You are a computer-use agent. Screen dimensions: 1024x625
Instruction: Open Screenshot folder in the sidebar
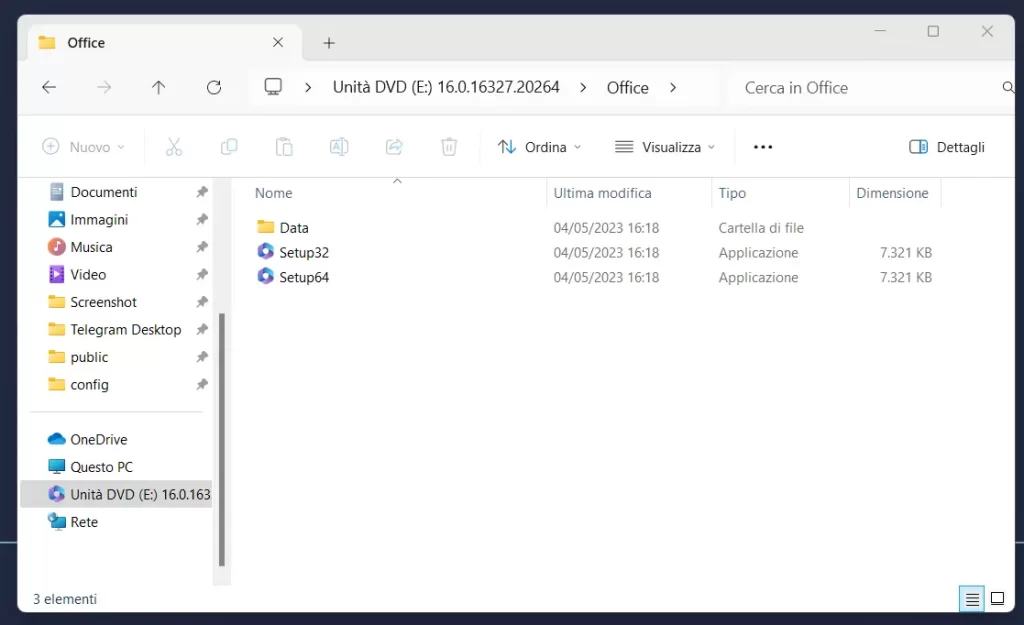coord(103,302)
